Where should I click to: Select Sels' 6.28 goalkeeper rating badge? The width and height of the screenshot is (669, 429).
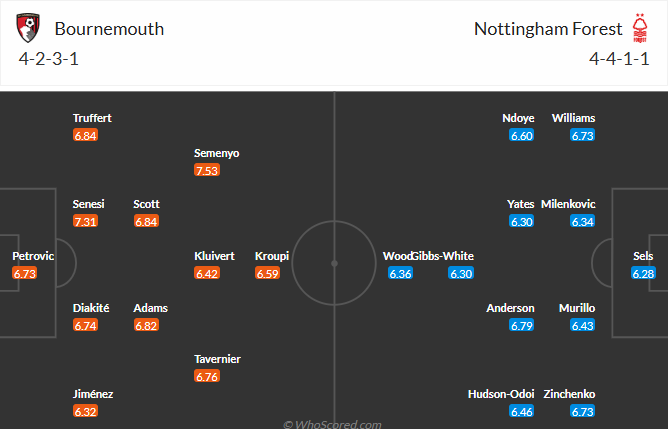pyautogui.click(x=644, y=273)
